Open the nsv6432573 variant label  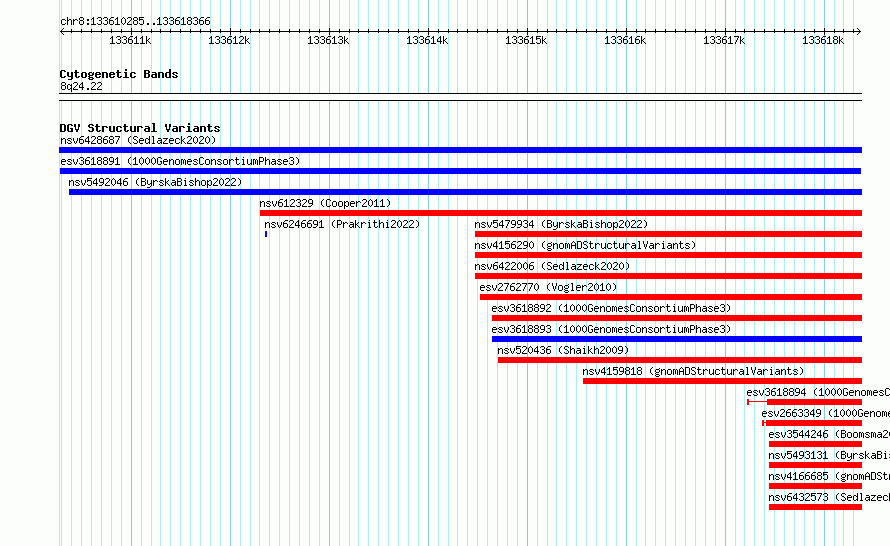coord(829,497)
